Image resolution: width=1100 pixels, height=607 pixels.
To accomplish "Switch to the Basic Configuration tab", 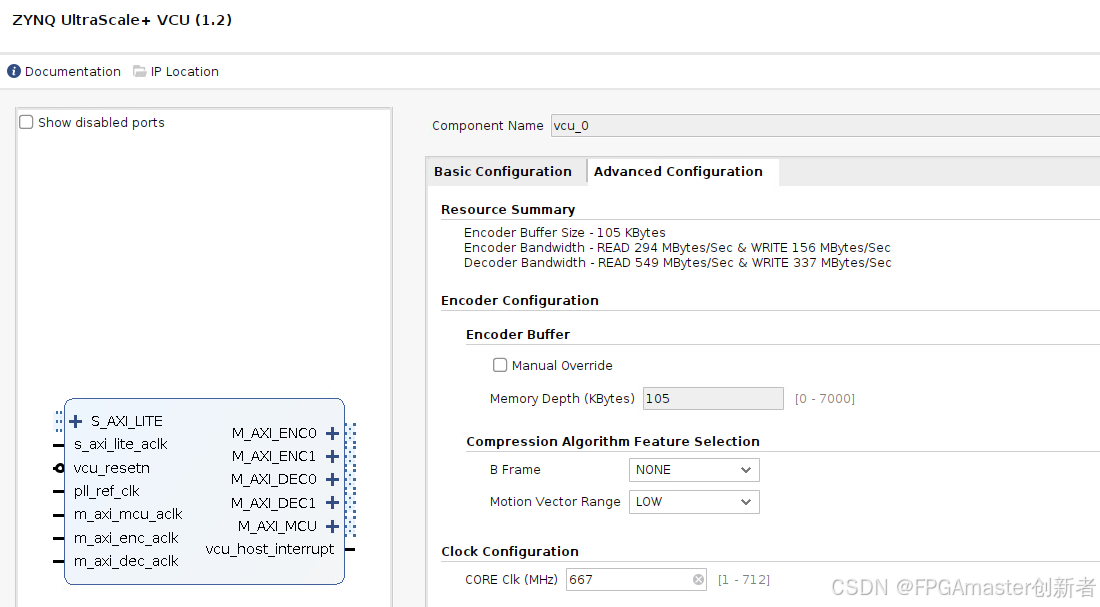I will tap(503, 171).
